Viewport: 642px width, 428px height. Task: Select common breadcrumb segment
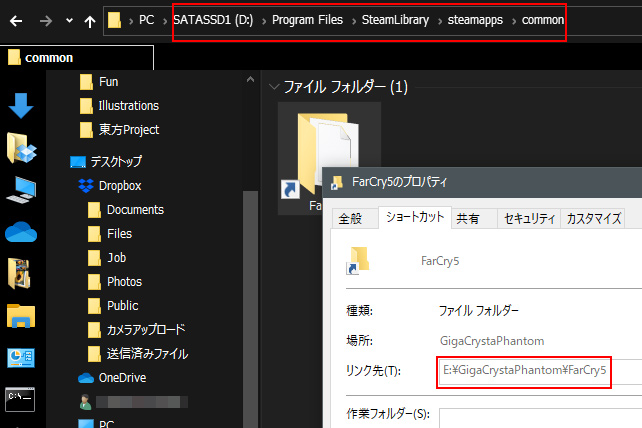(x=543, y=20)
